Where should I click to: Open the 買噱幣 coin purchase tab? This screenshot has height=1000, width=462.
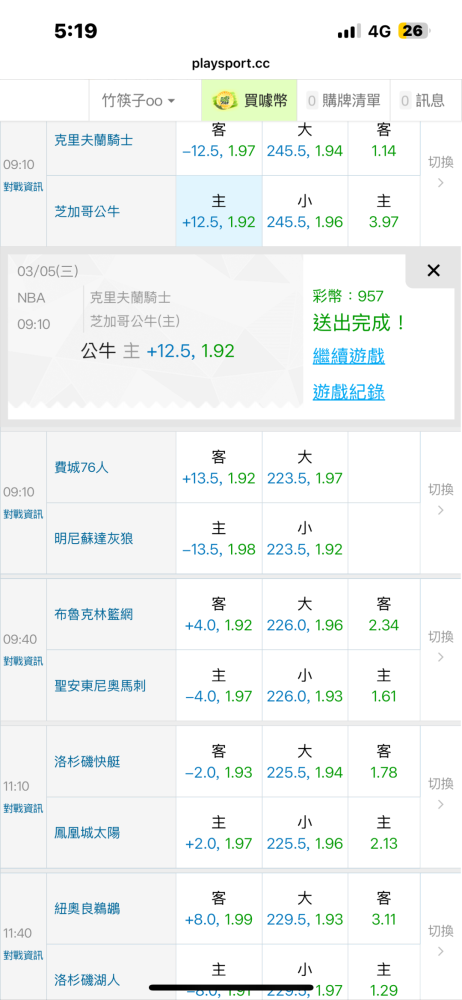point(250,100)
